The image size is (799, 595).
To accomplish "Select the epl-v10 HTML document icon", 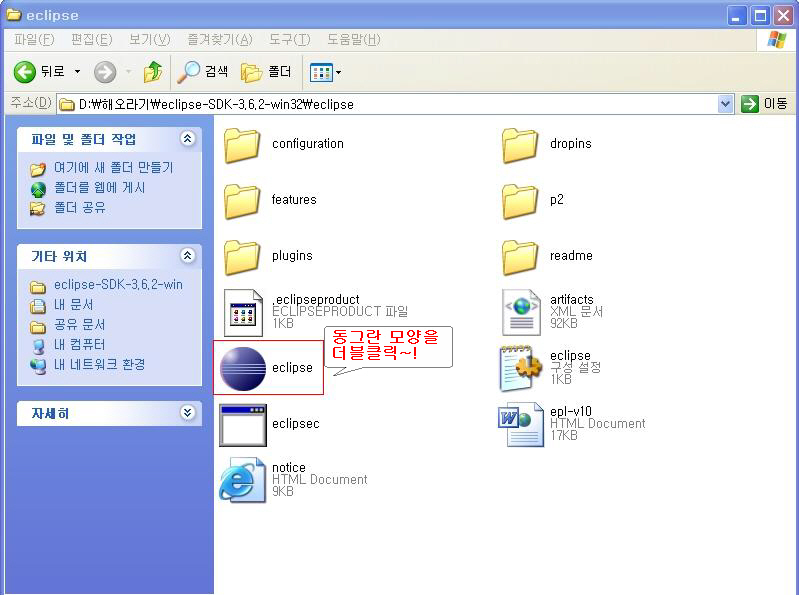I will point(521,424).
